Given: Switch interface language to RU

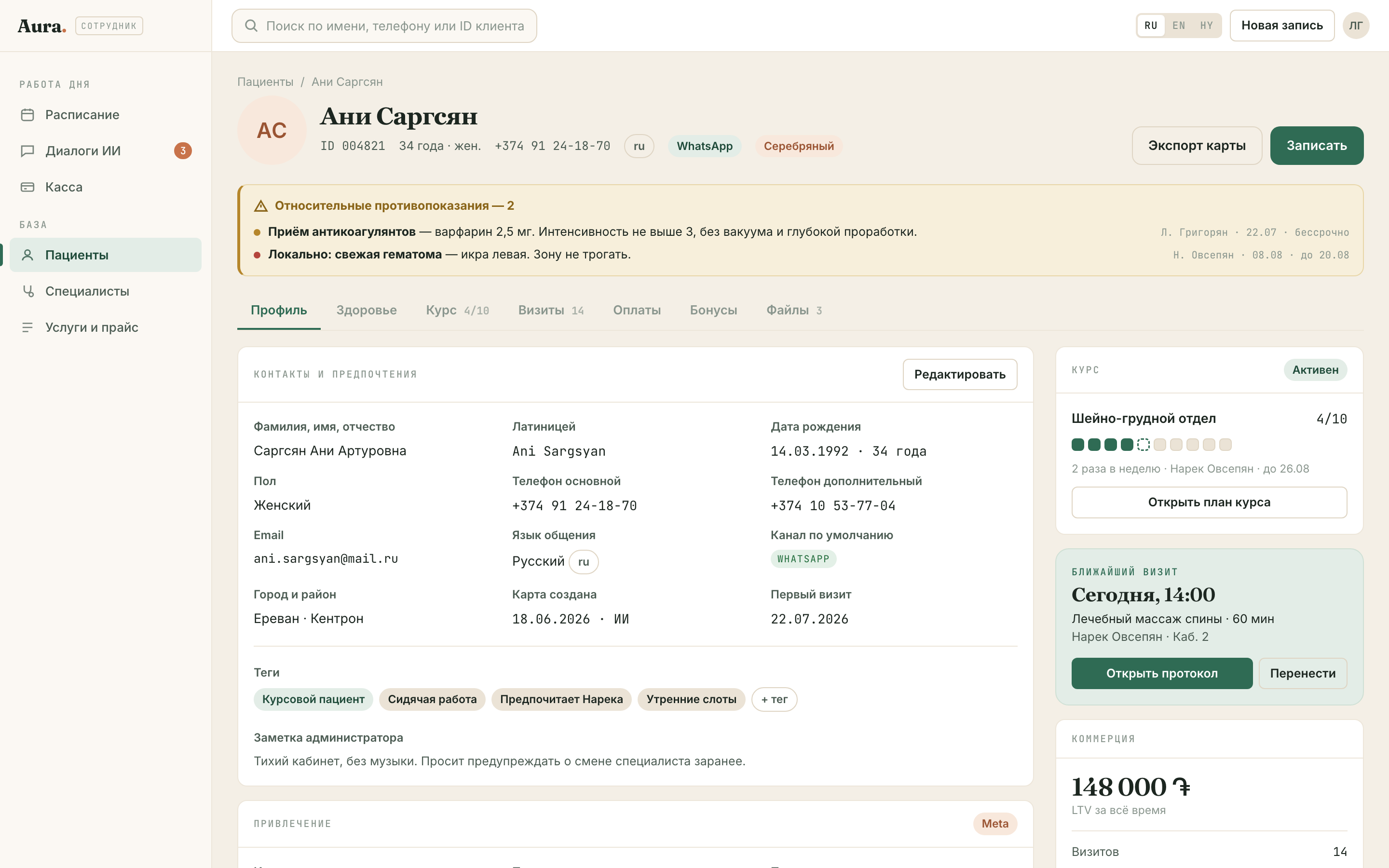Looking at the screenshot, I should coord(1151,26).
